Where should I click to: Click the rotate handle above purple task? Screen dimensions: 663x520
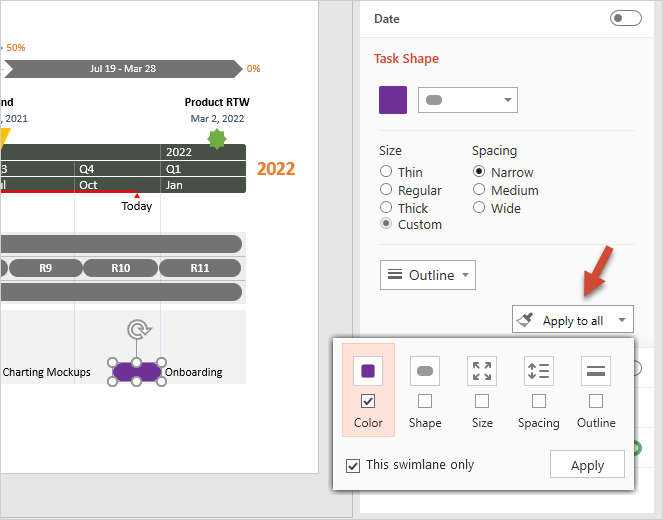click(139, 330)
